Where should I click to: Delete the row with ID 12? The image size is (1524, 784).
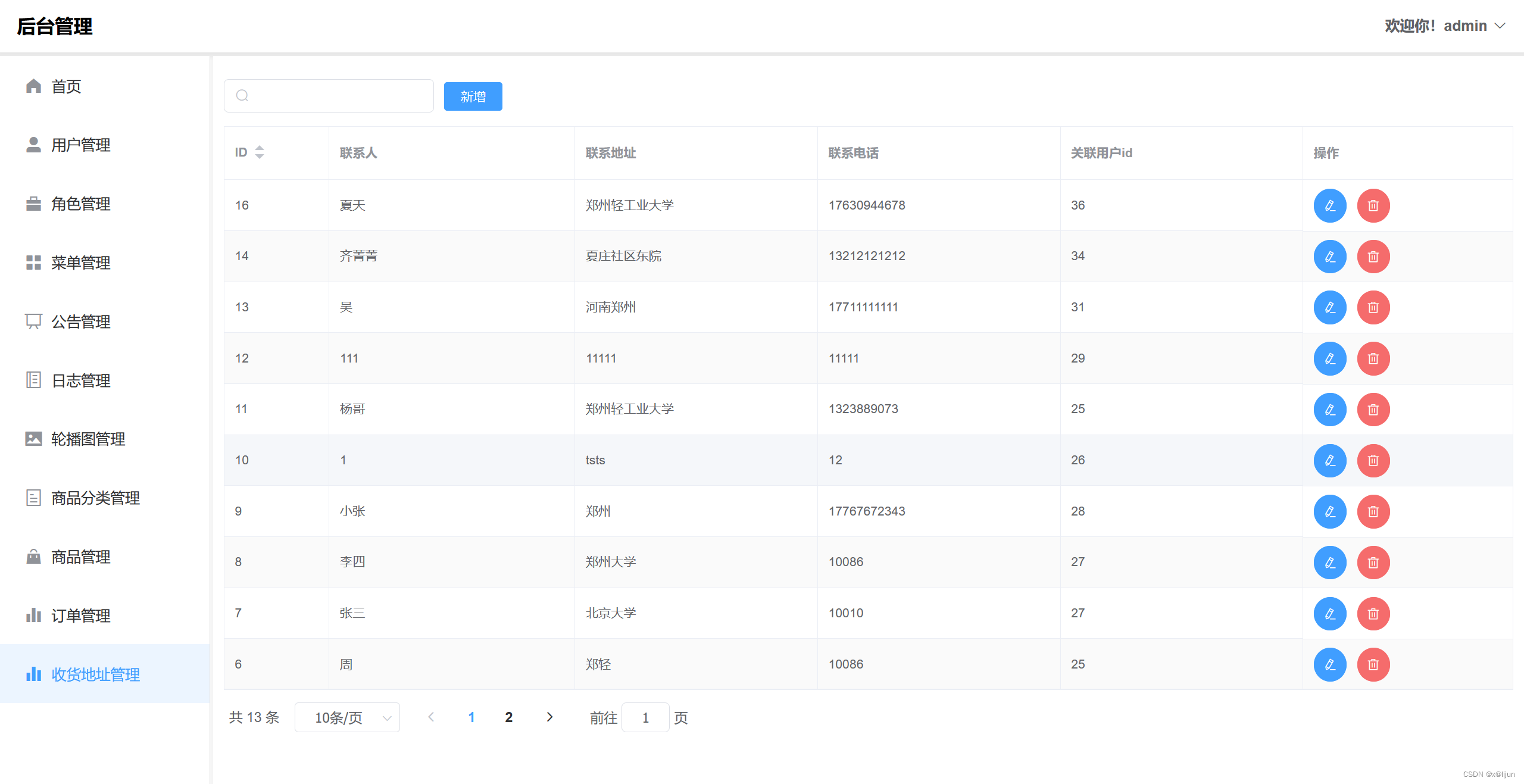(1373, 358)
